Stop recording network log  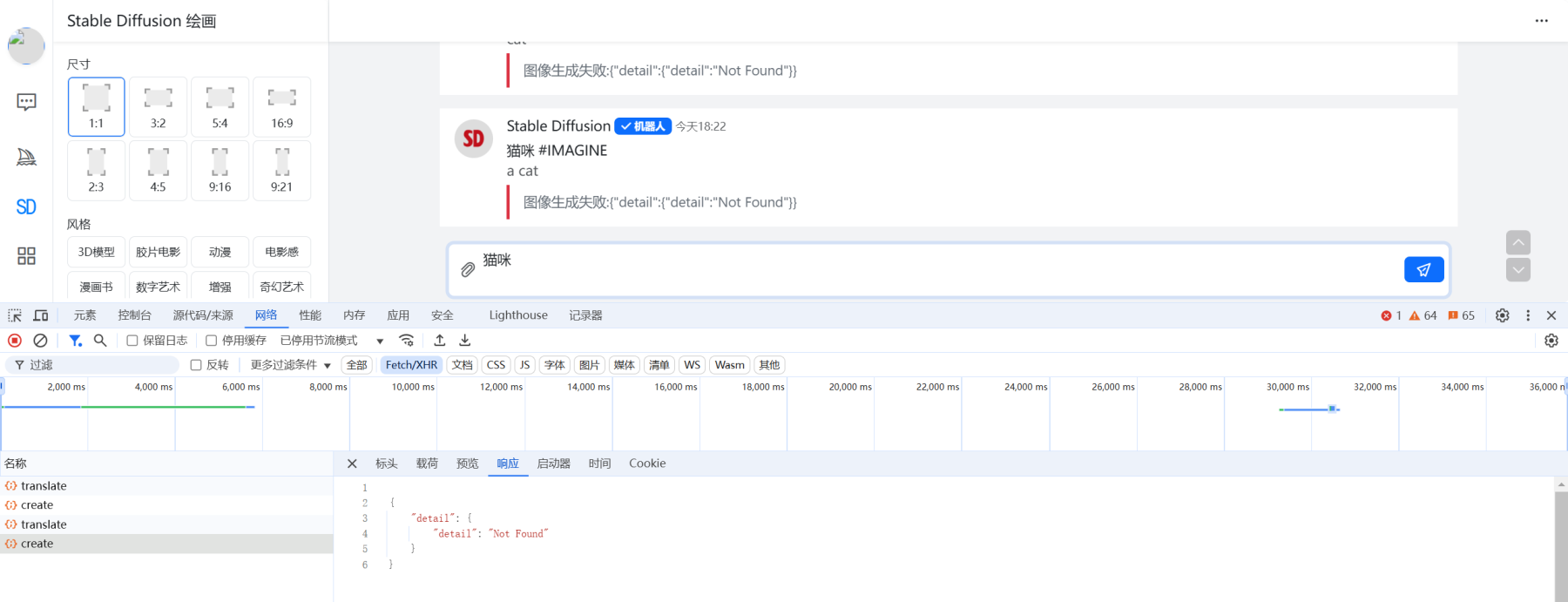[x=15, y=341]
